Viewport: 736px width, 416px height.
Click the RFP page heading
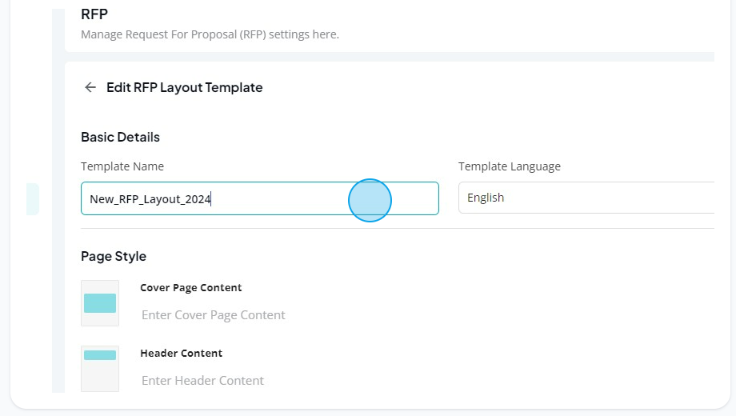94,14
